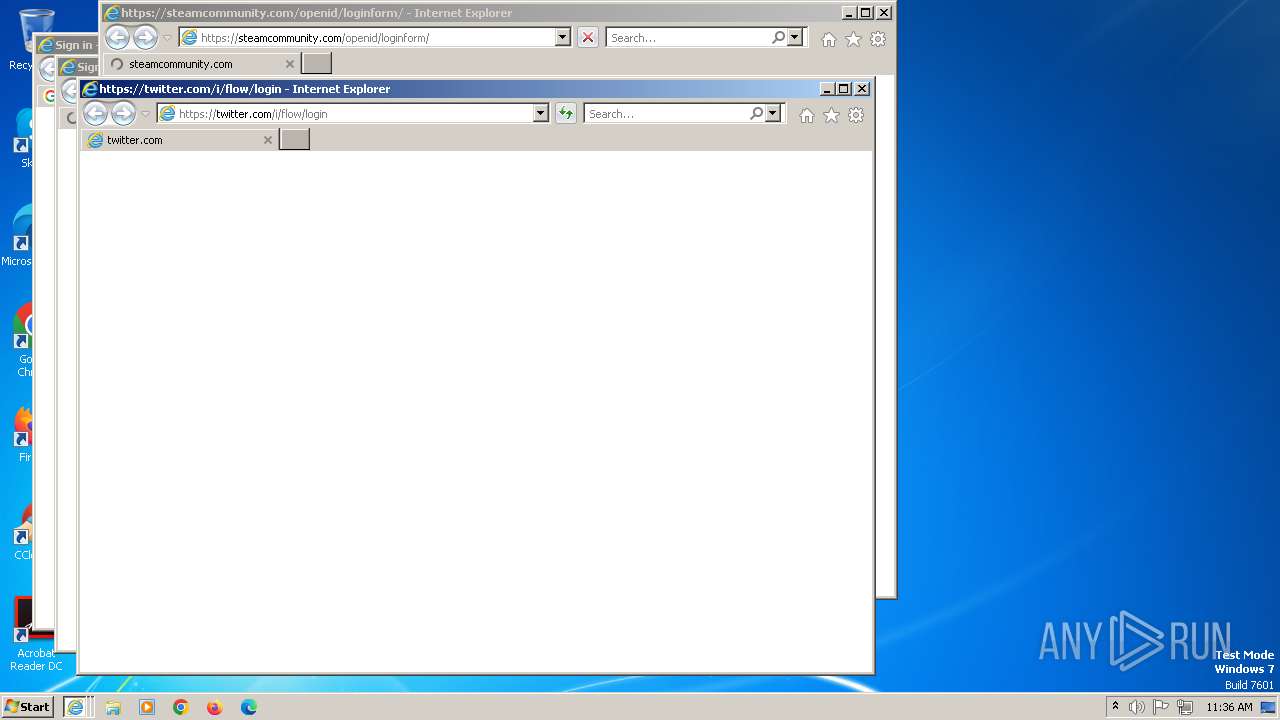Open a new tab beside steamcommunity.com
The height and width of the screenshot is (720, 1280).
(316, 64)
